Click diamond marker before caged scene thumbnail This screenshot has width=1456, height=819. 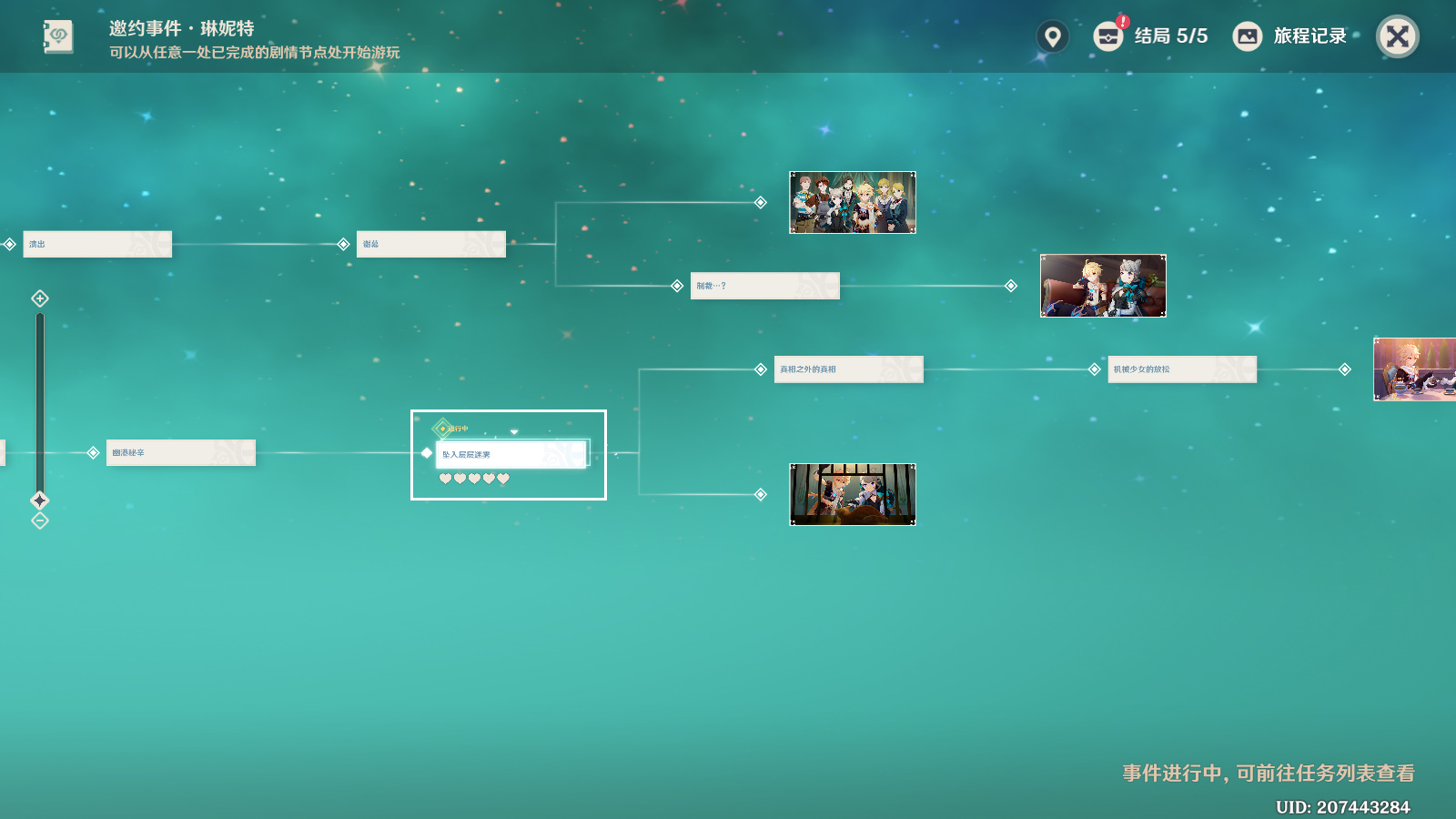point(761,494)
